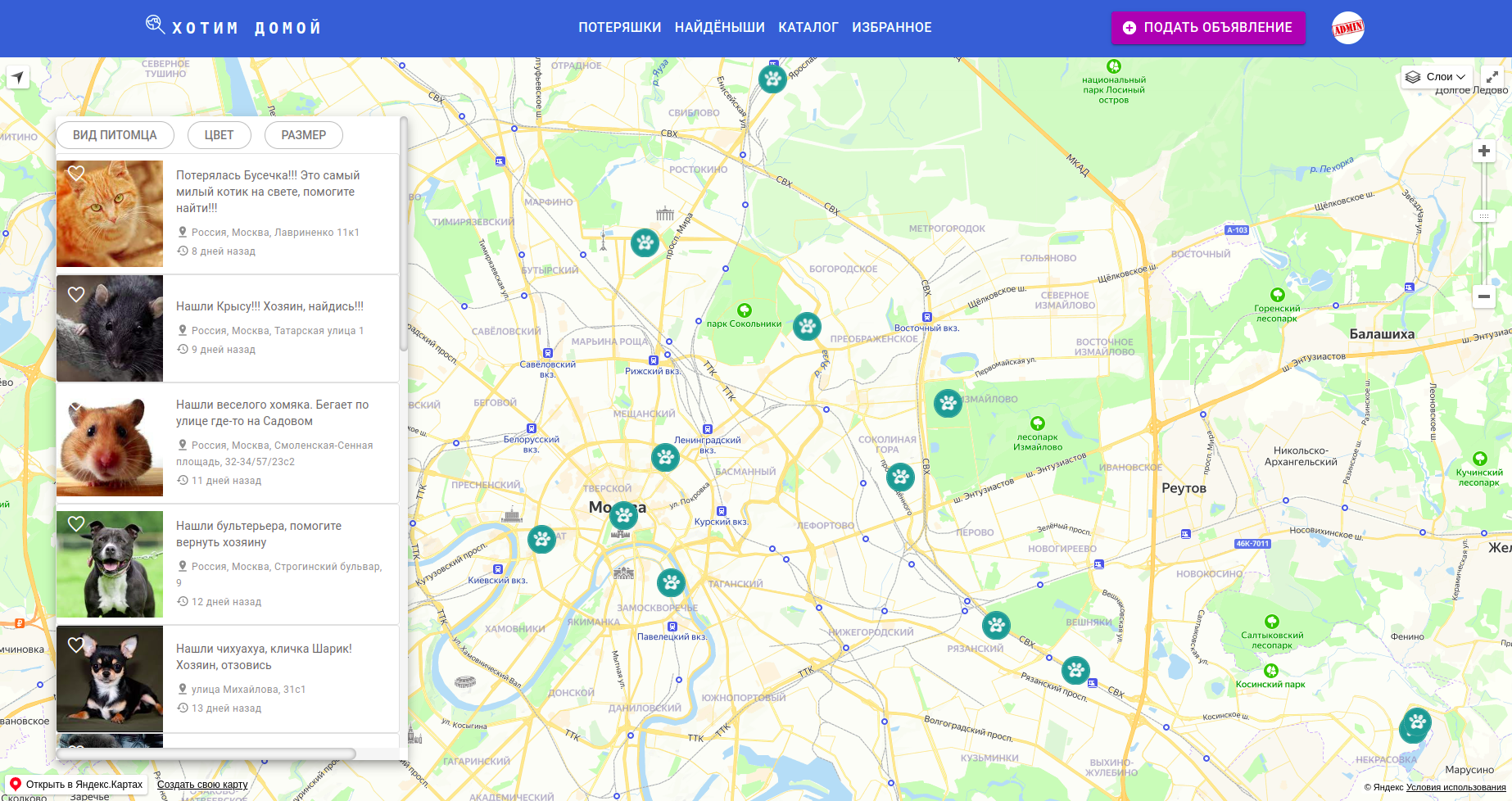Click the map zoom slider handle
Screen dimensions: 1512x801
click(1484, 216)
